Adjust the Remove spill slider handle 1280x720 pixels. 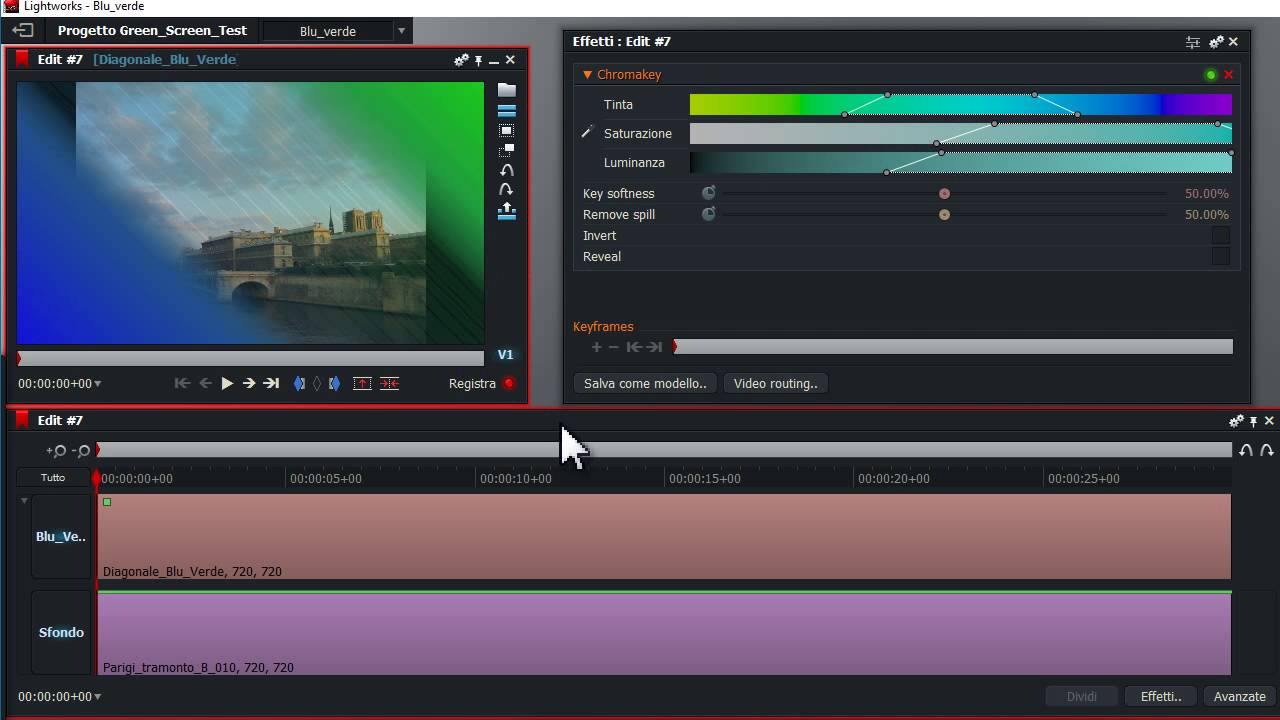[x=944, y=214]
